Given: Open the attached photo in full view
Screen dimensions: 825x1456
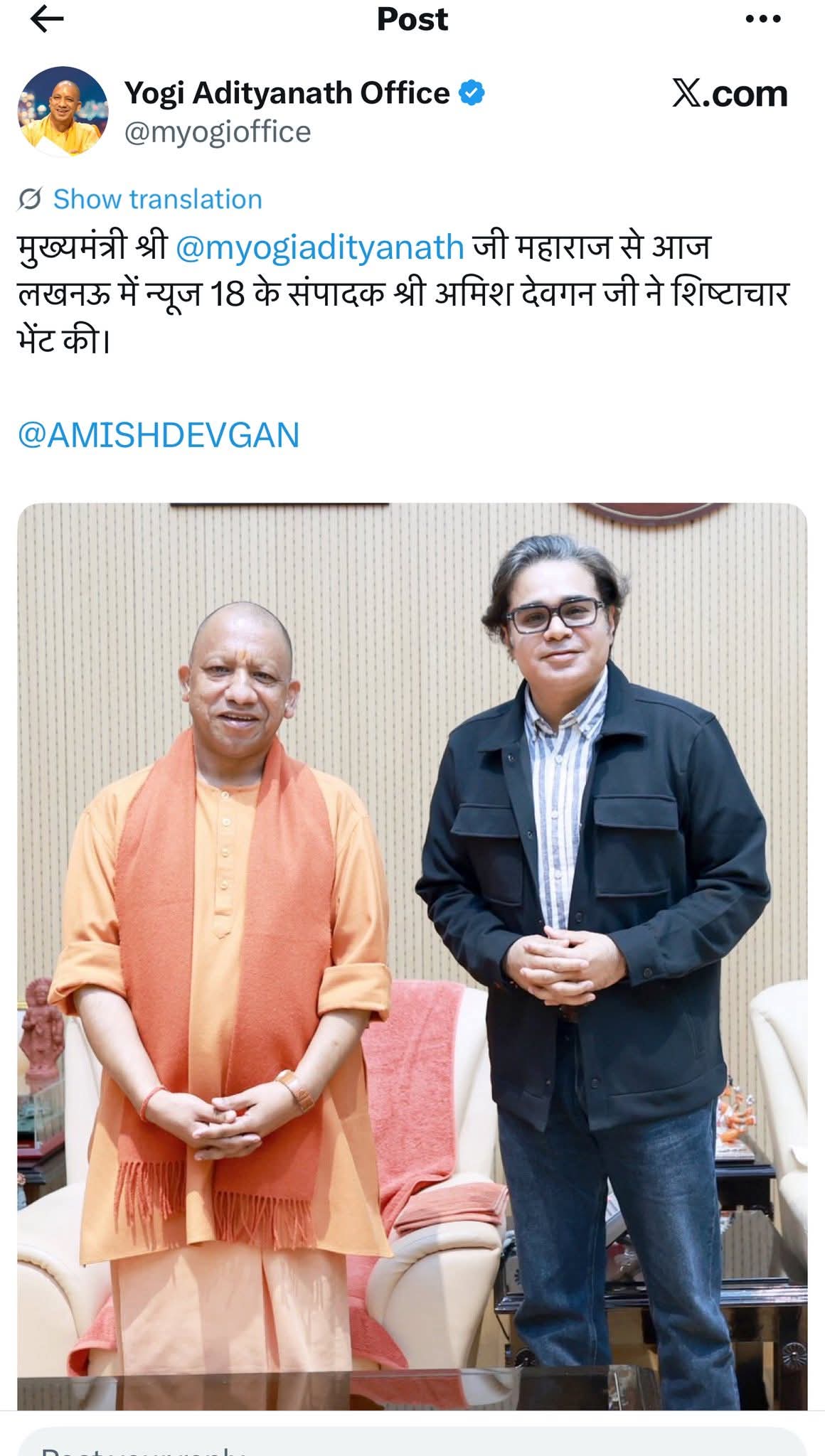Looking at the screenshot, I should [412, 956].
